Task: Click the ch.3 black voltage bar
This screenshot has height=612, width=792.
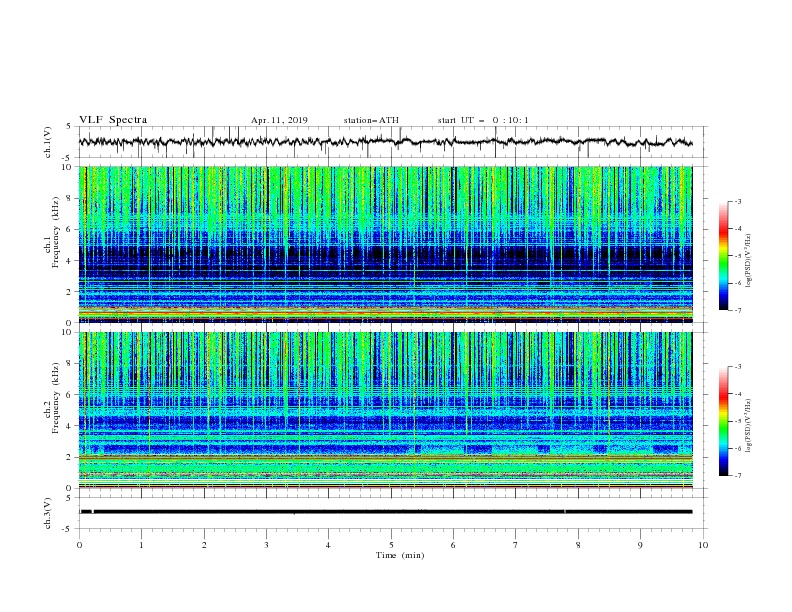Action: 386,512
